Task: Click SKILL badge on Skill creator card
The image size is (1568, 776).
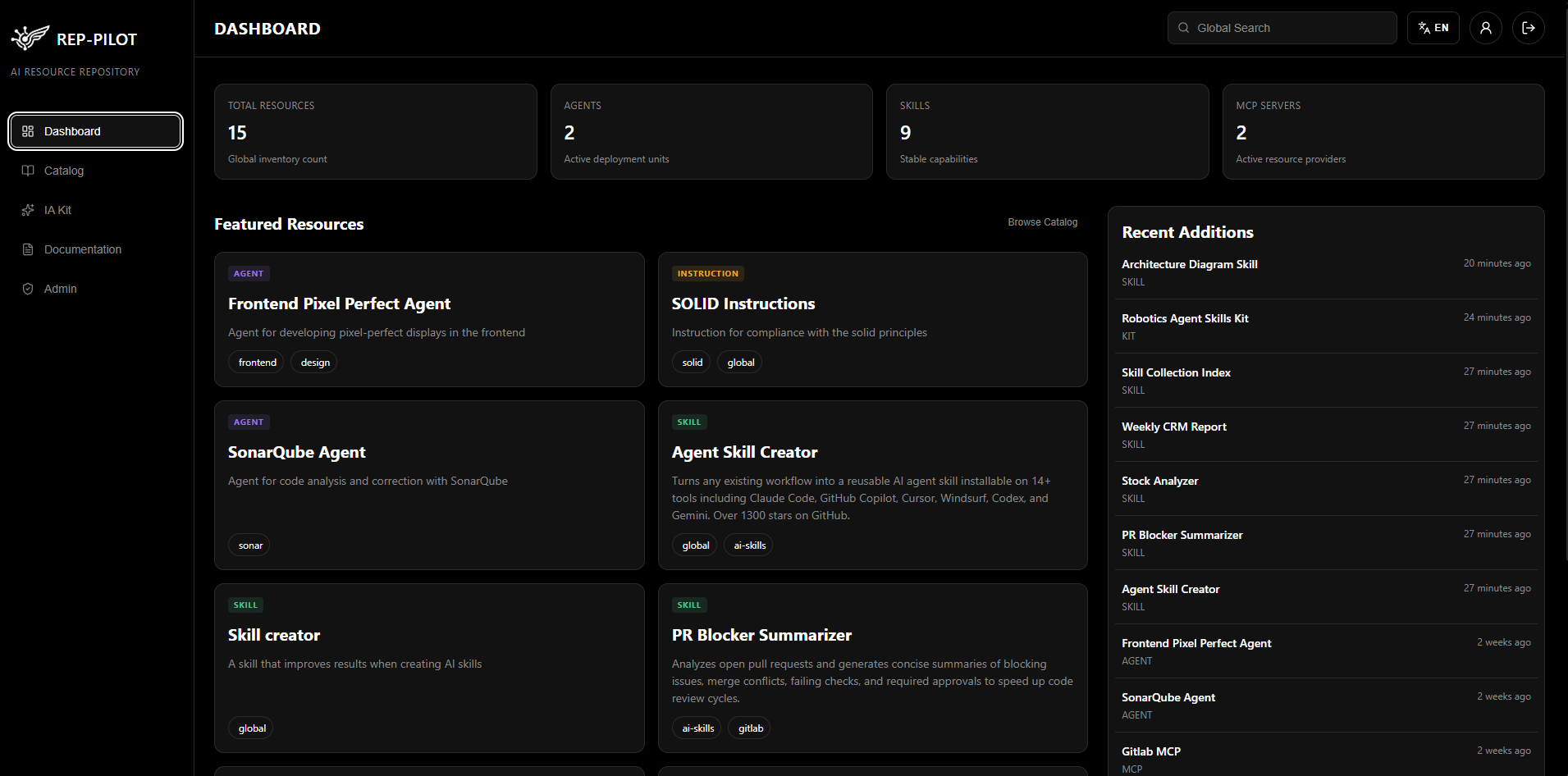Action: [245, 605]
